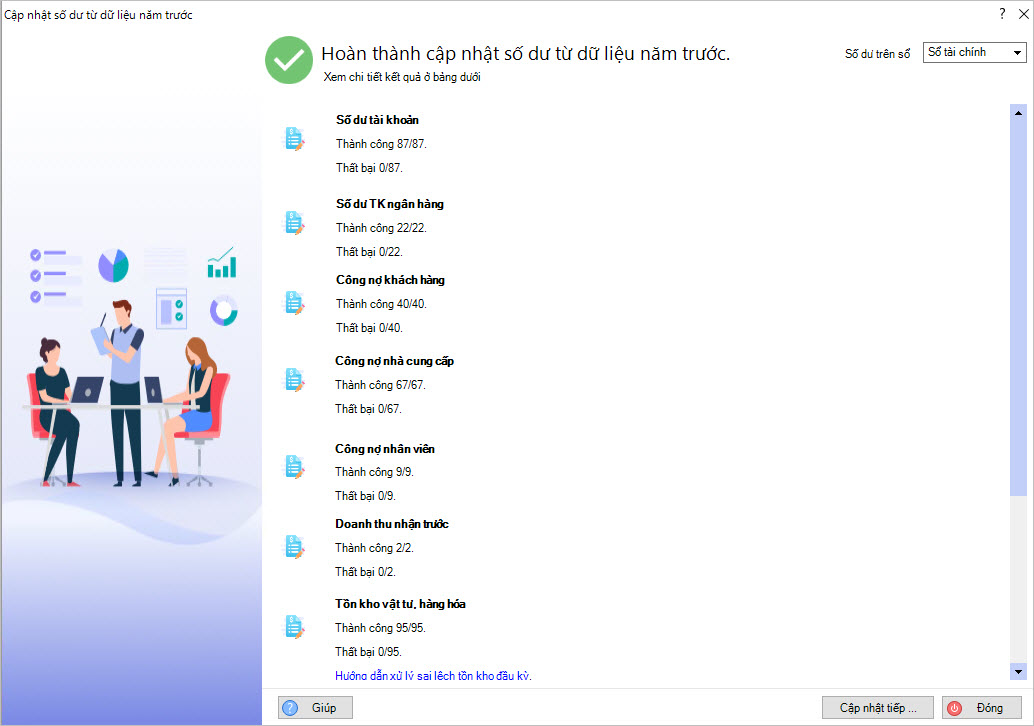
Task: Click the Tồn kho vật tư, hàng hóa heading
Action: click(x=400, y=604)
